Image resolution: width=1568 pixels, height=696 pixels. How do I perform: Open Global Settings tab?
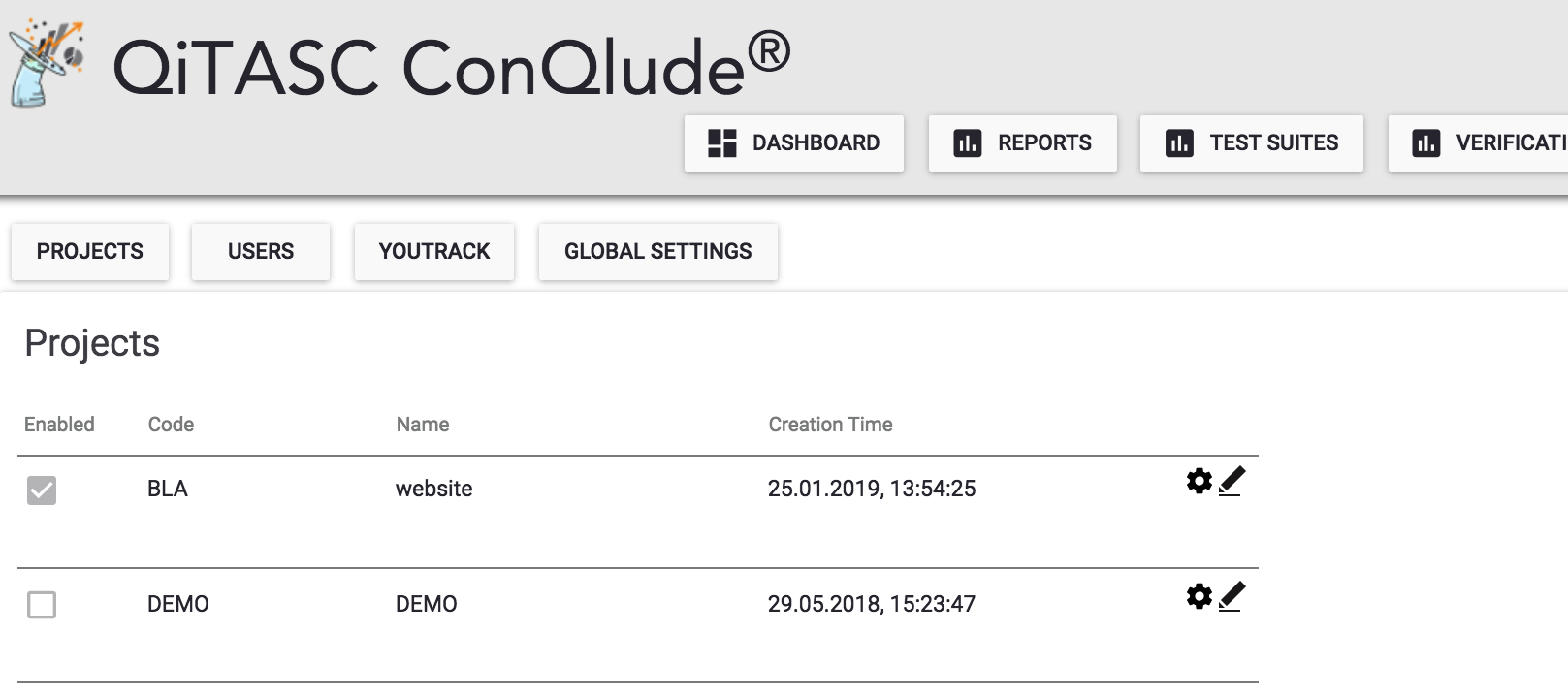coord(658,252)
